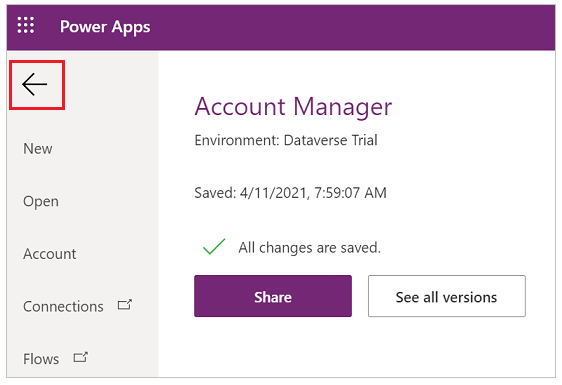Click All changes are saved message
This screenshot has width=562, height=385.
pyautogui.click(x=309, y=248)
